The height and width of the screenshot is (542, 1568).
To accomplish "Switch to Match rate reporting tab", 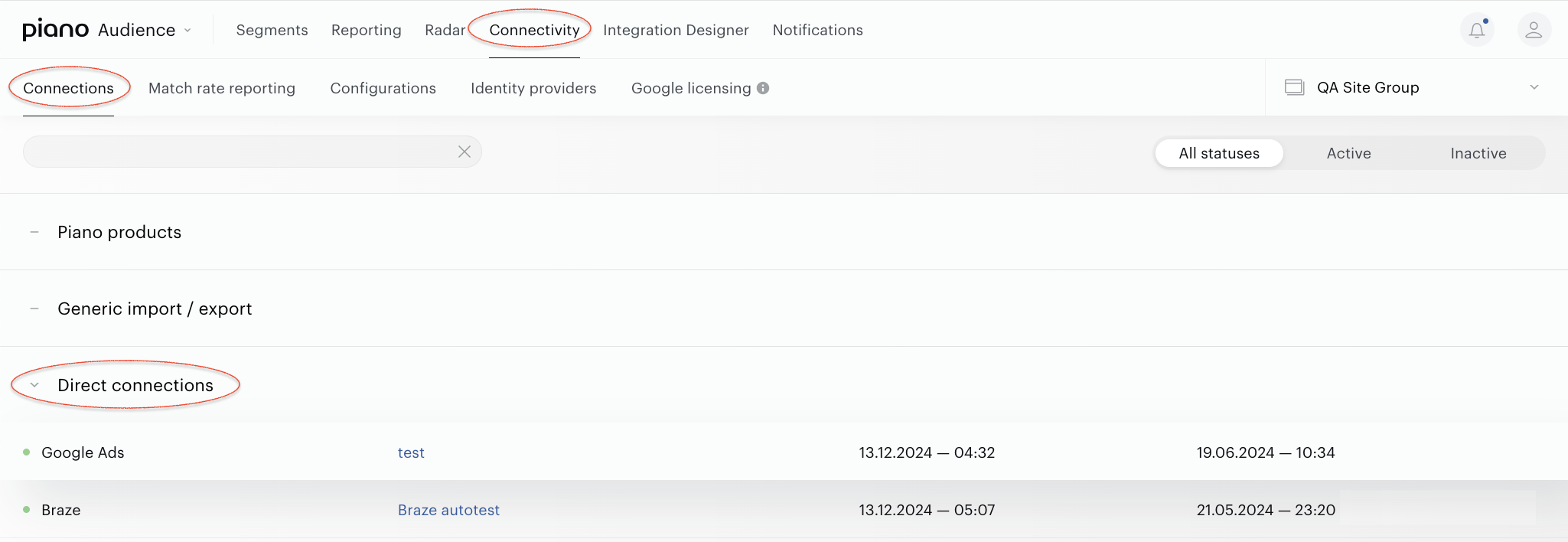I will pyautogui.click(x=221, y=88).
